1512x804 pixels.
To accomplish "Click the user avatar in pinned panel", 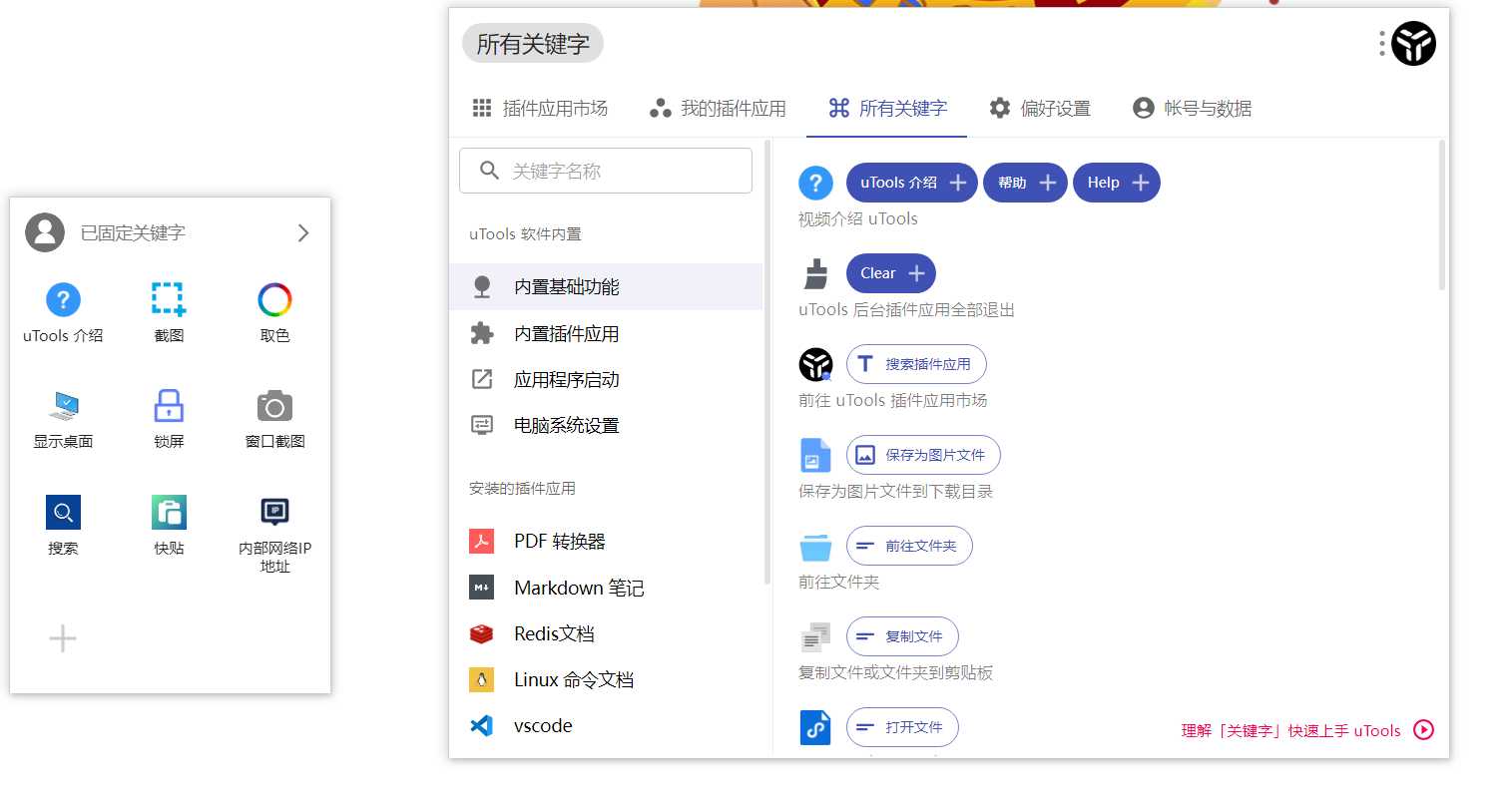I will (45, 232).
